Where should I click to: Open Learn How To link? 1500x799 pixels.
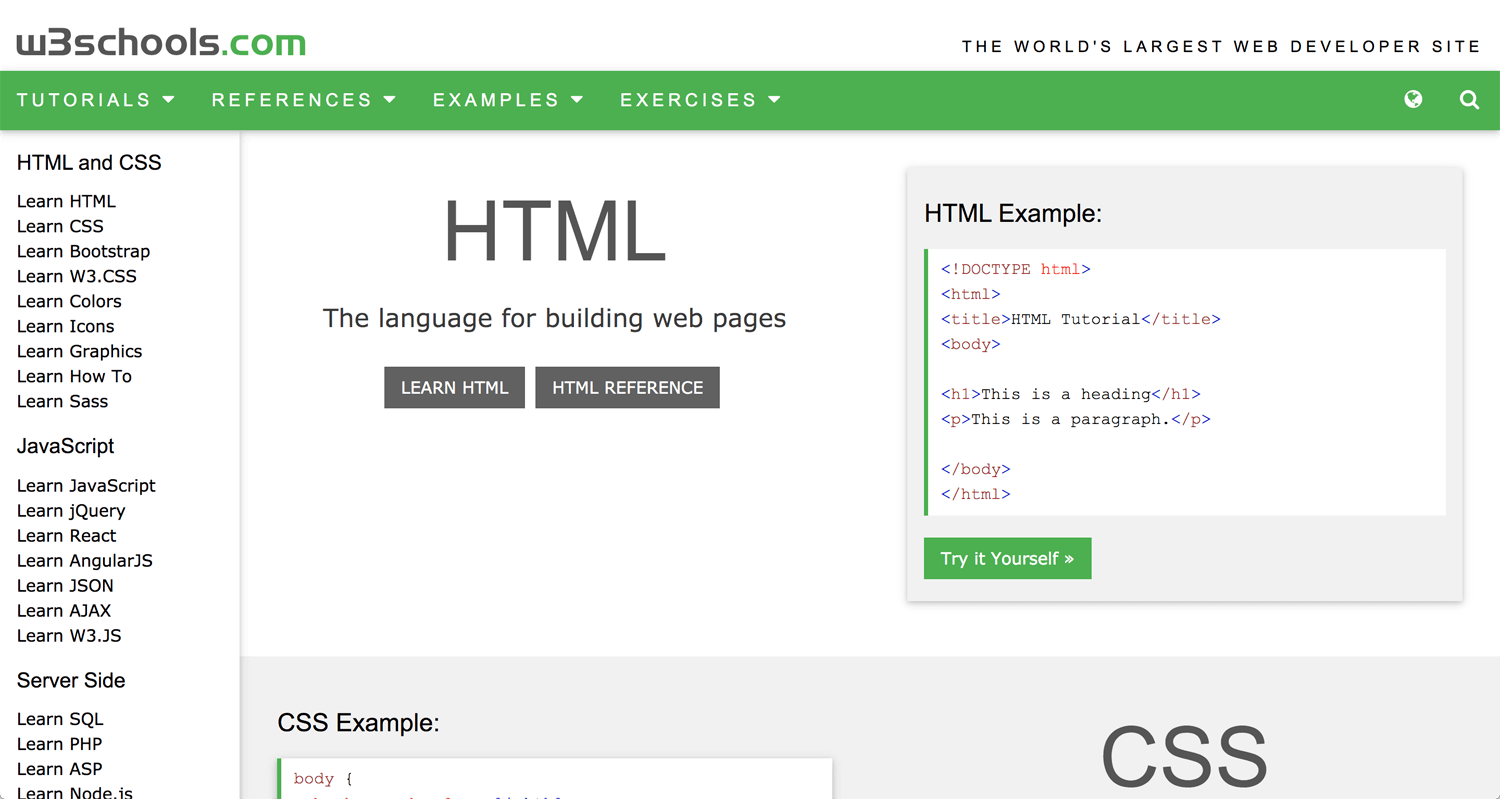point(74,376)
